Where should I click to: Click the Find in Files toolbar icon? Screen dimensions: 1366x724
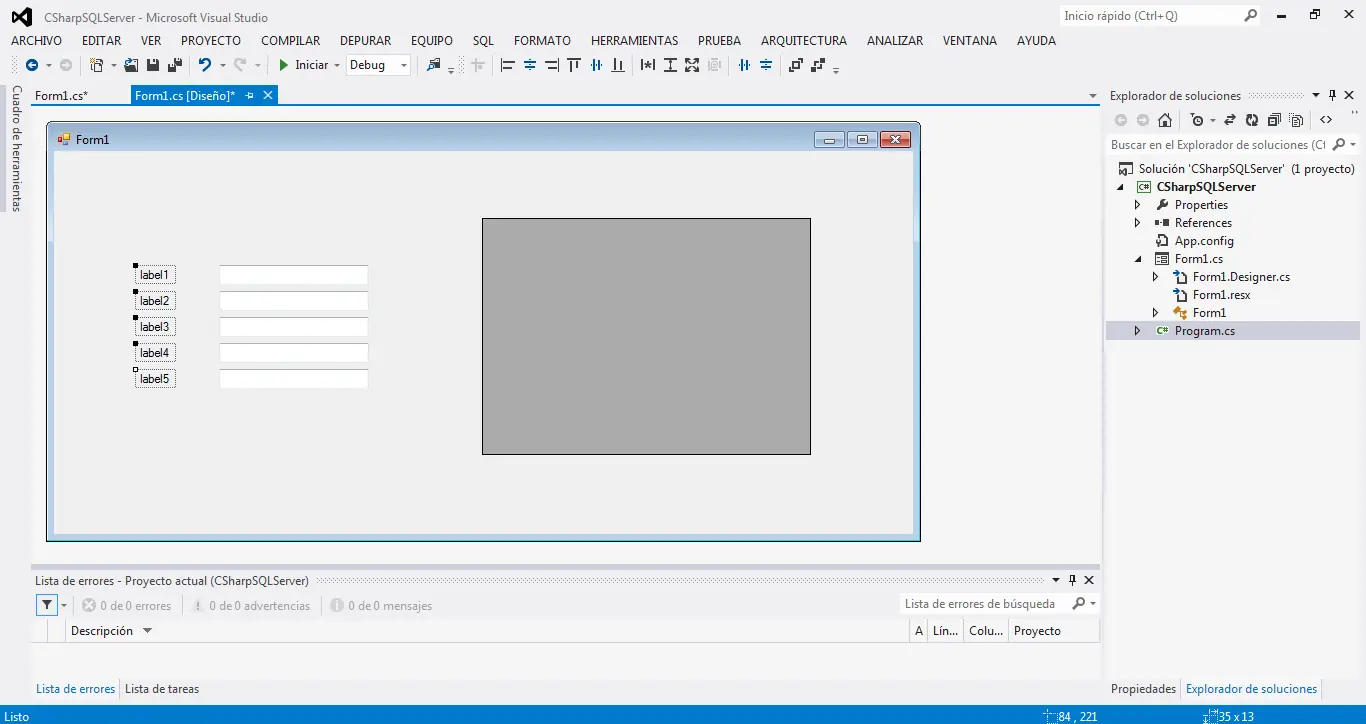[x=434, y=65]
